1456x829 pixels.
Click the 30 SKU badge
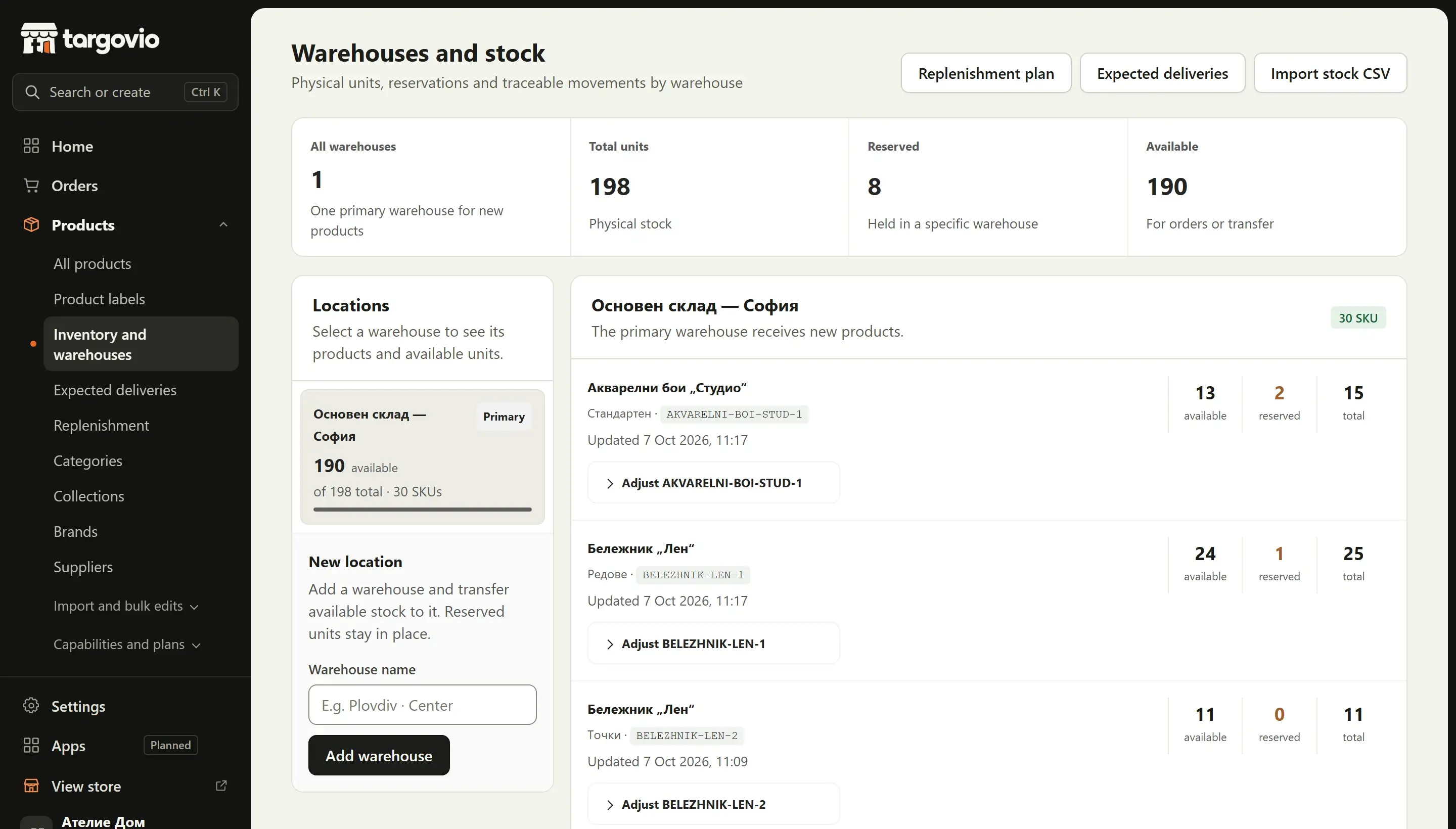tap(1357, 318)
